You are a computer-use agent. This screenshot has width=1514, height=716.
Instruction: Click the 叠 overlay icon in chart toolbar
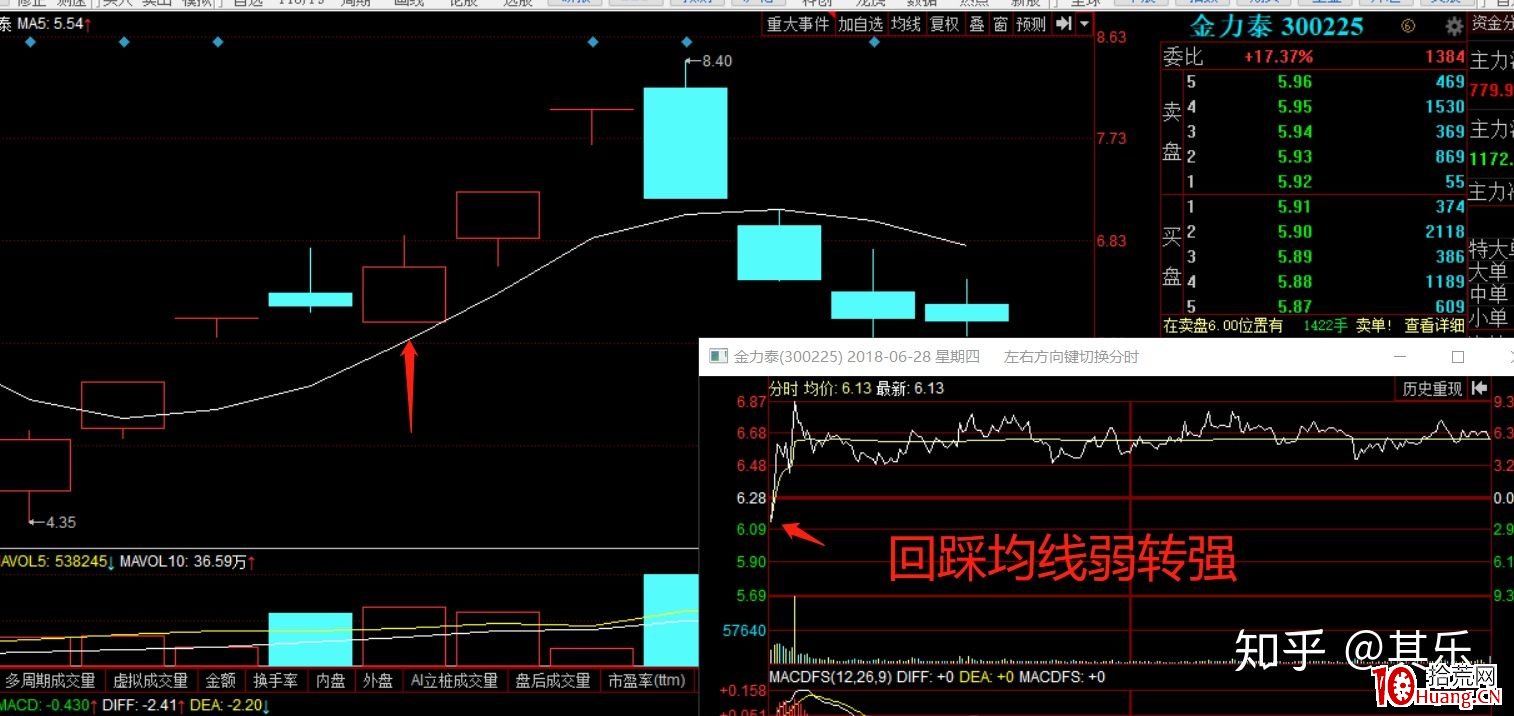tap(976, 24)
